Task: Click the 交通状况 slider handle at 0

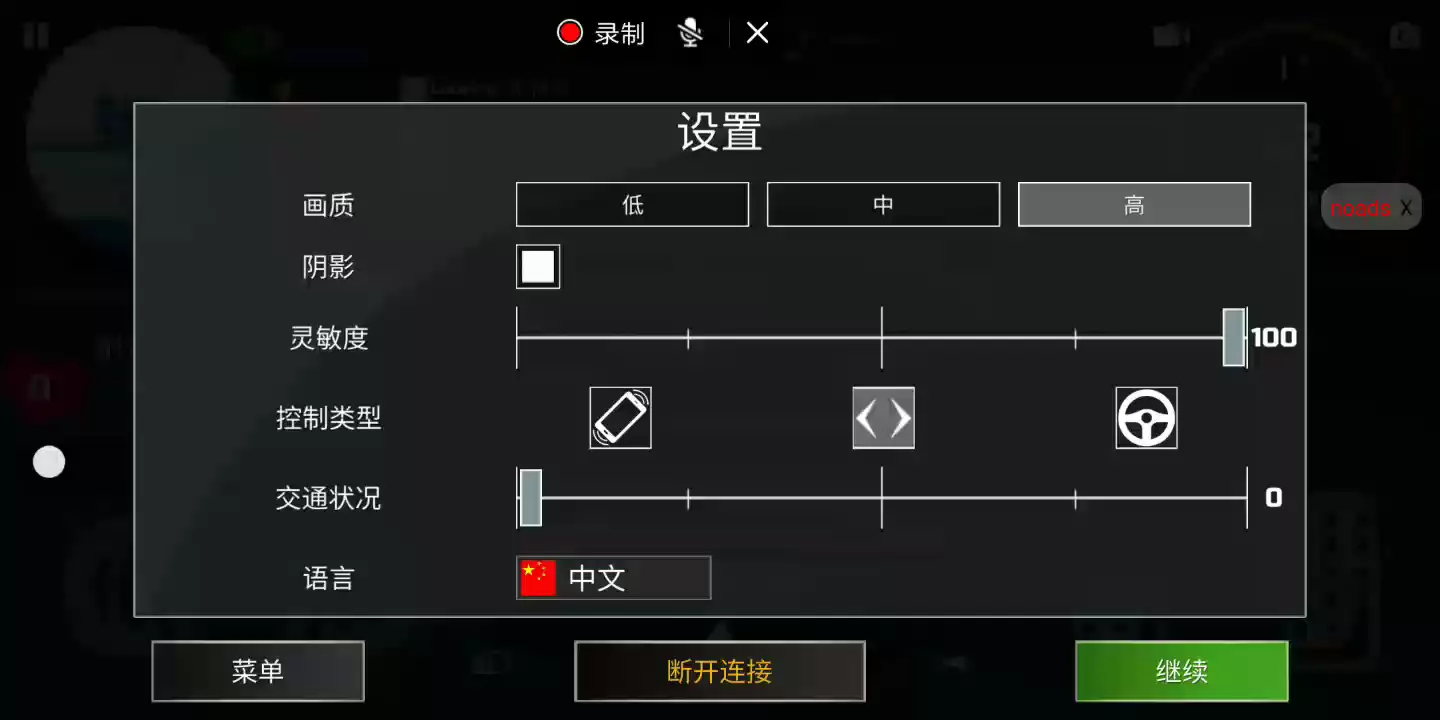Action: pyautogui.click(x=530, y=497)
